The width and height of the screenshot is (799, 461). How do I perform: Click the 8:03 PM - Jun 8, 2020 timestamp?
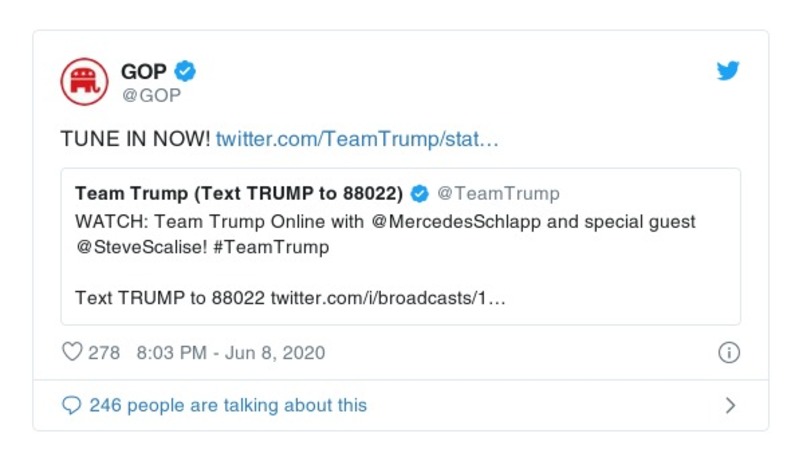click(x=230, y=353)
